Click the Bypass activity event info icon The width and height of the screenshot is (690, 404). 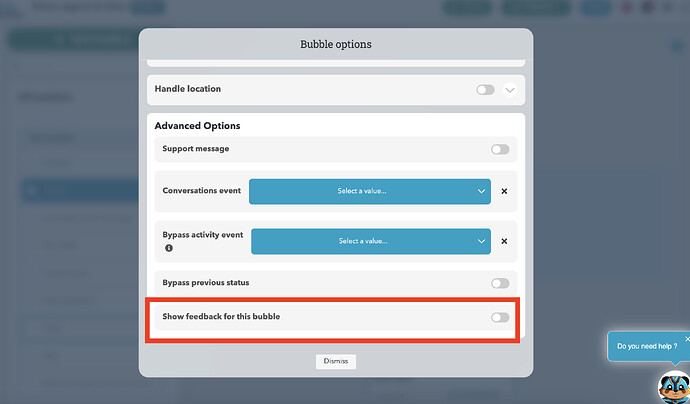point(169,247)
